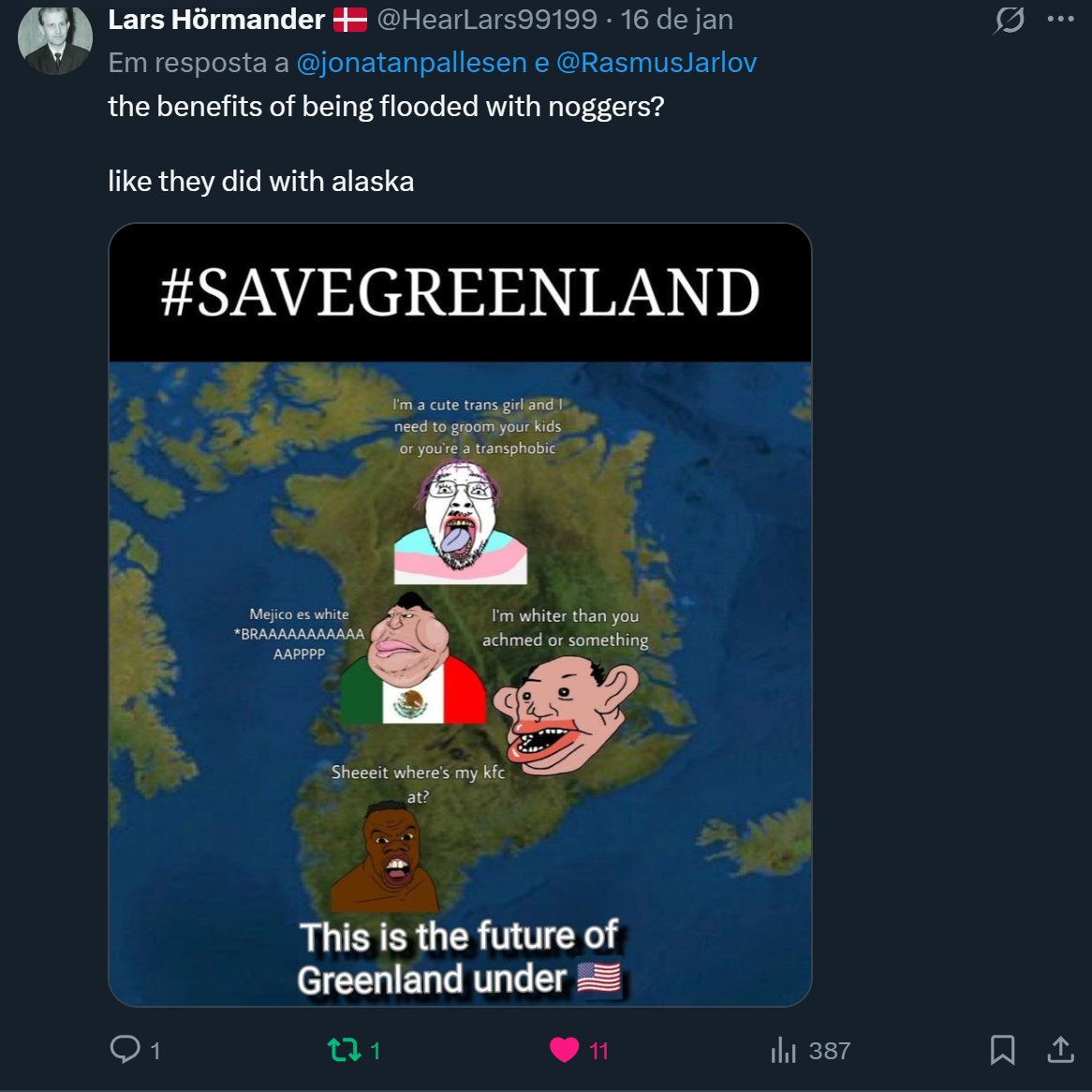The height and width of the screenshot is (1092, 1092).
Task: Click the @HearLars99199 handle
Action: [487, 20]
